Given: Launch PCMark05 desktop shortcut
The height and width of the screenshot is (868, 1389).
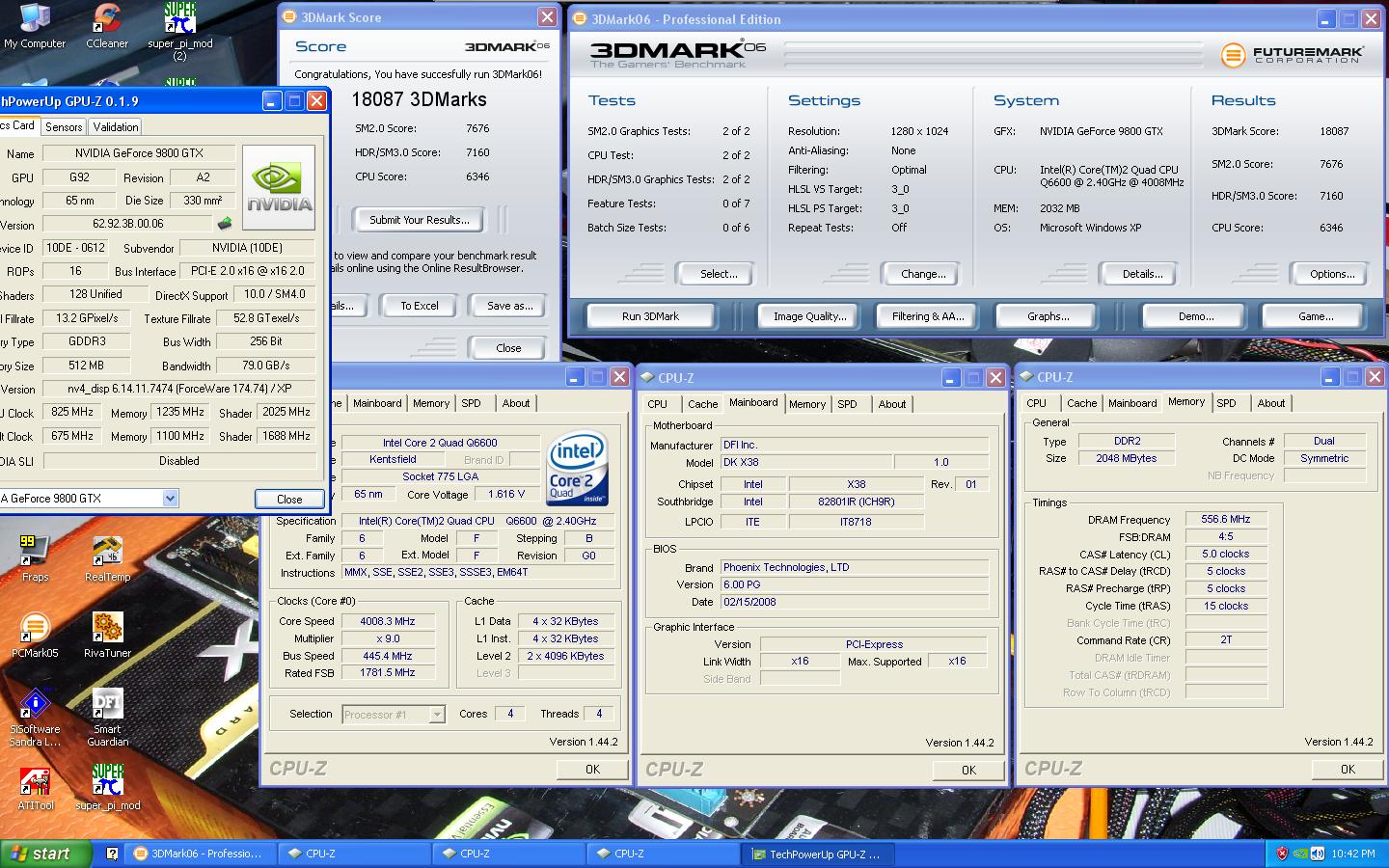Looking at the screenshot, I should [x=35, y=636].
